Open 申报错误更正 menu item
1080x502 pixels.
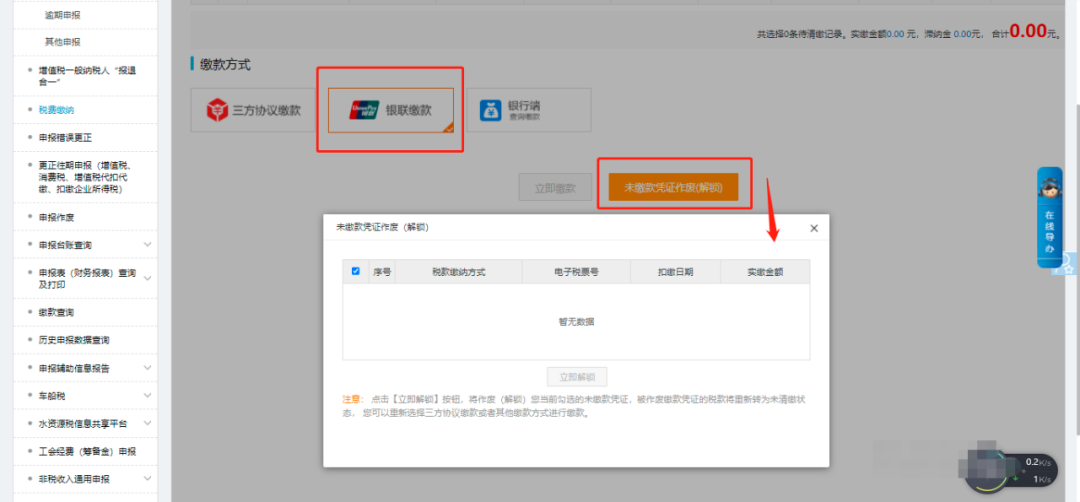(x=65, y=138)
